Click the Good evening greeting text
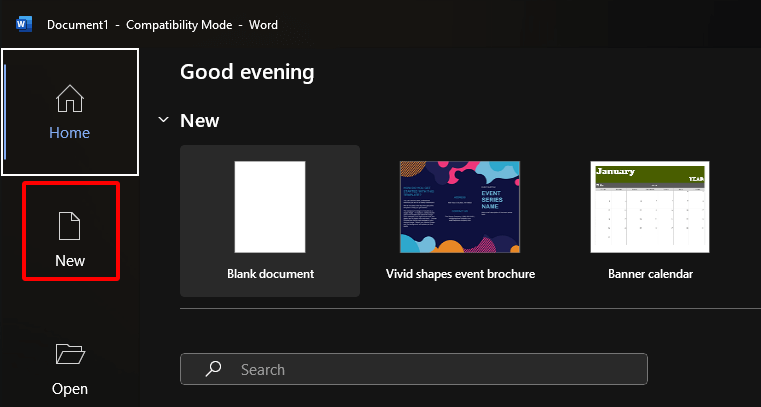The image size is (761, 407). 247,72
